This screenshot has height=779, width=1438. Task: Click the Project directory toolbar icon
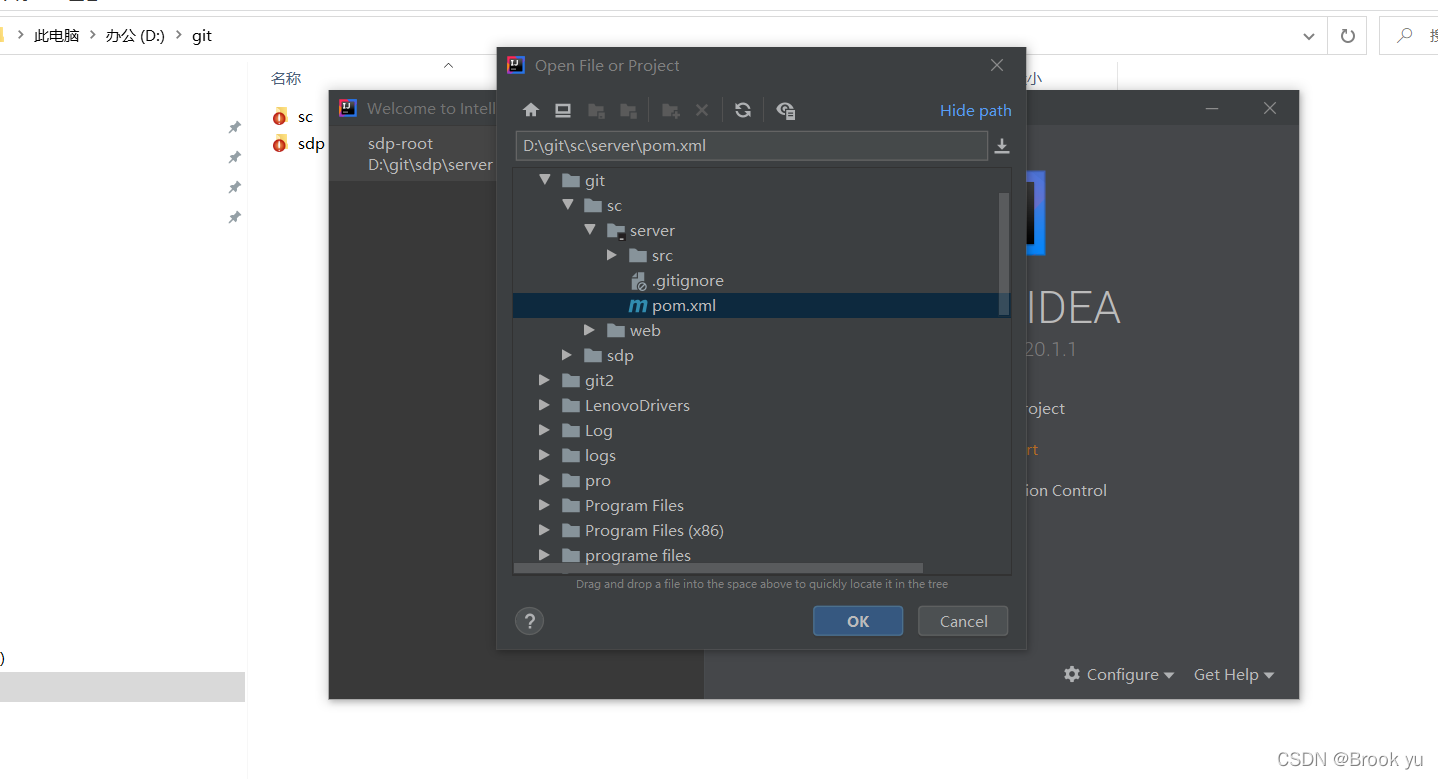click(596, 110)
